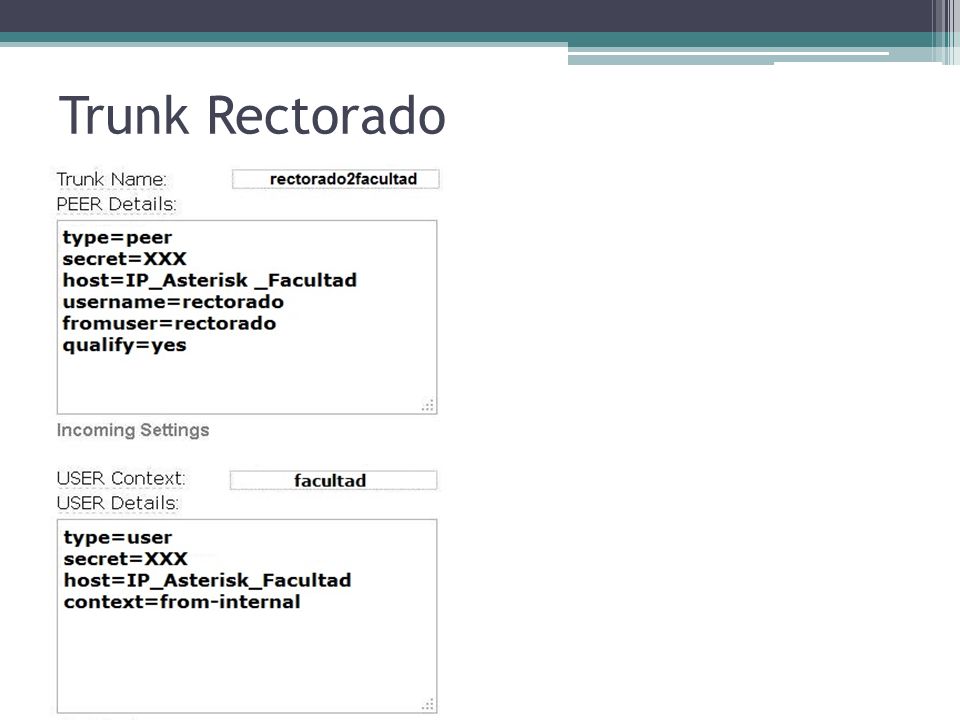This screenshot has width=960, height=720.
Task: Click the 'secret=XXX' line in PEER Details
Action: (x=124, y=258)
